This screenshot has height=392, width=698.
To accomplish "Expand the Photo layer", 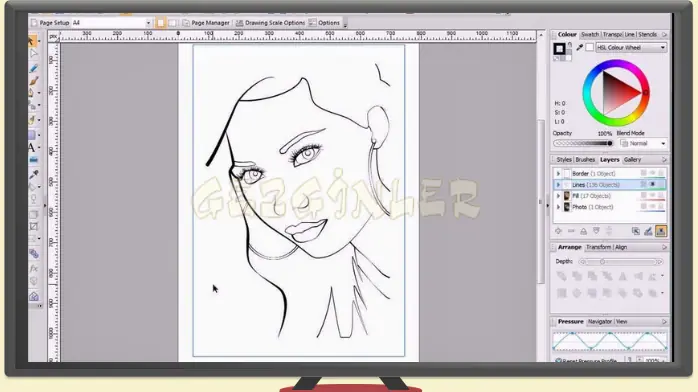I will point(558,207).
